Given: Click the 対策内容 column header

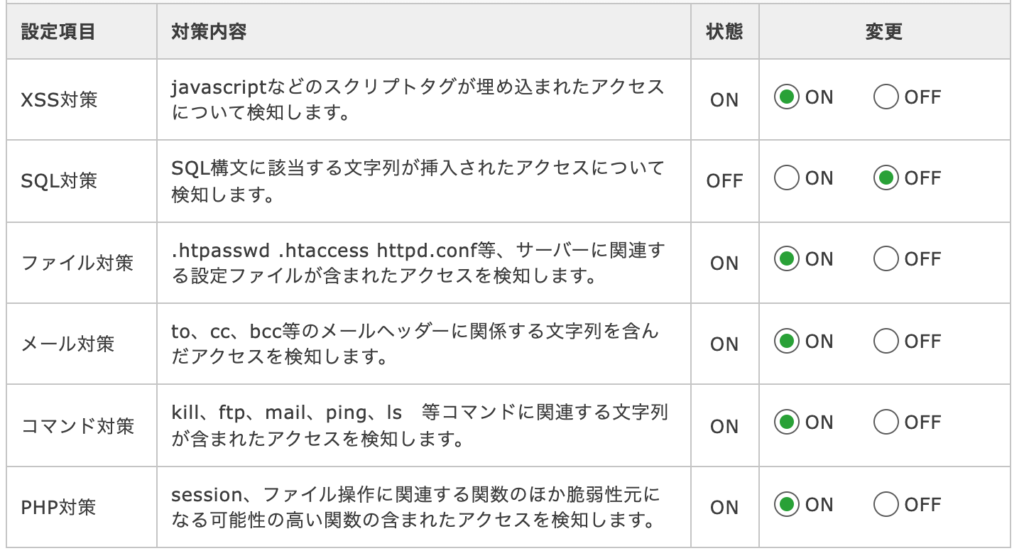Looking at the screenshot, I should (x=209, y=31).
